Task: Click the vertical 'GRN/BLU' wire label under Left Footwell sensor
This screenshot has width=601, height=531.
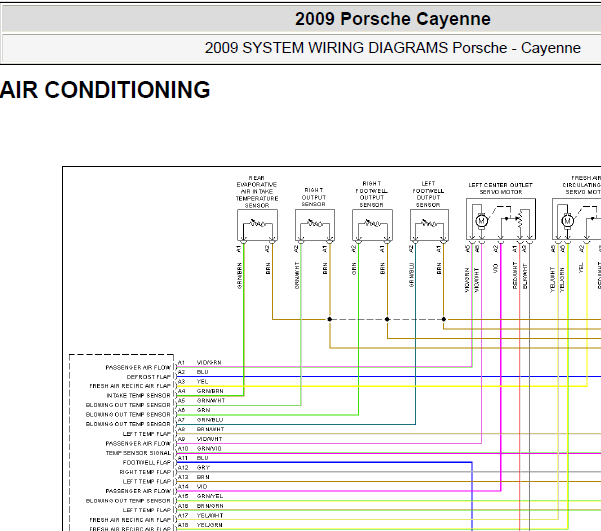Action: [412, 275]
